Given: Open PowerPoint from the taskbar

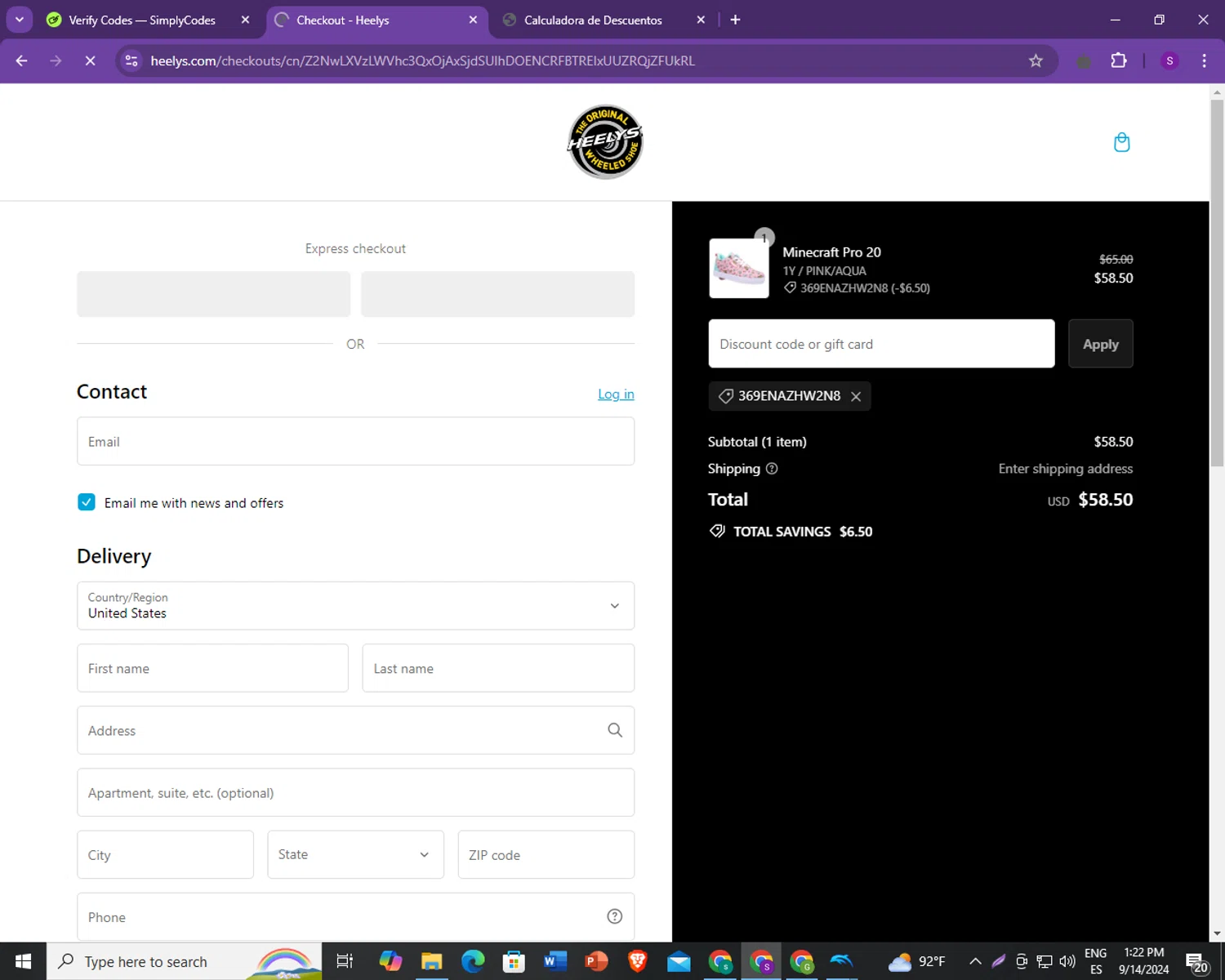Looking at the screenshot, I should (x=596, y=961).
